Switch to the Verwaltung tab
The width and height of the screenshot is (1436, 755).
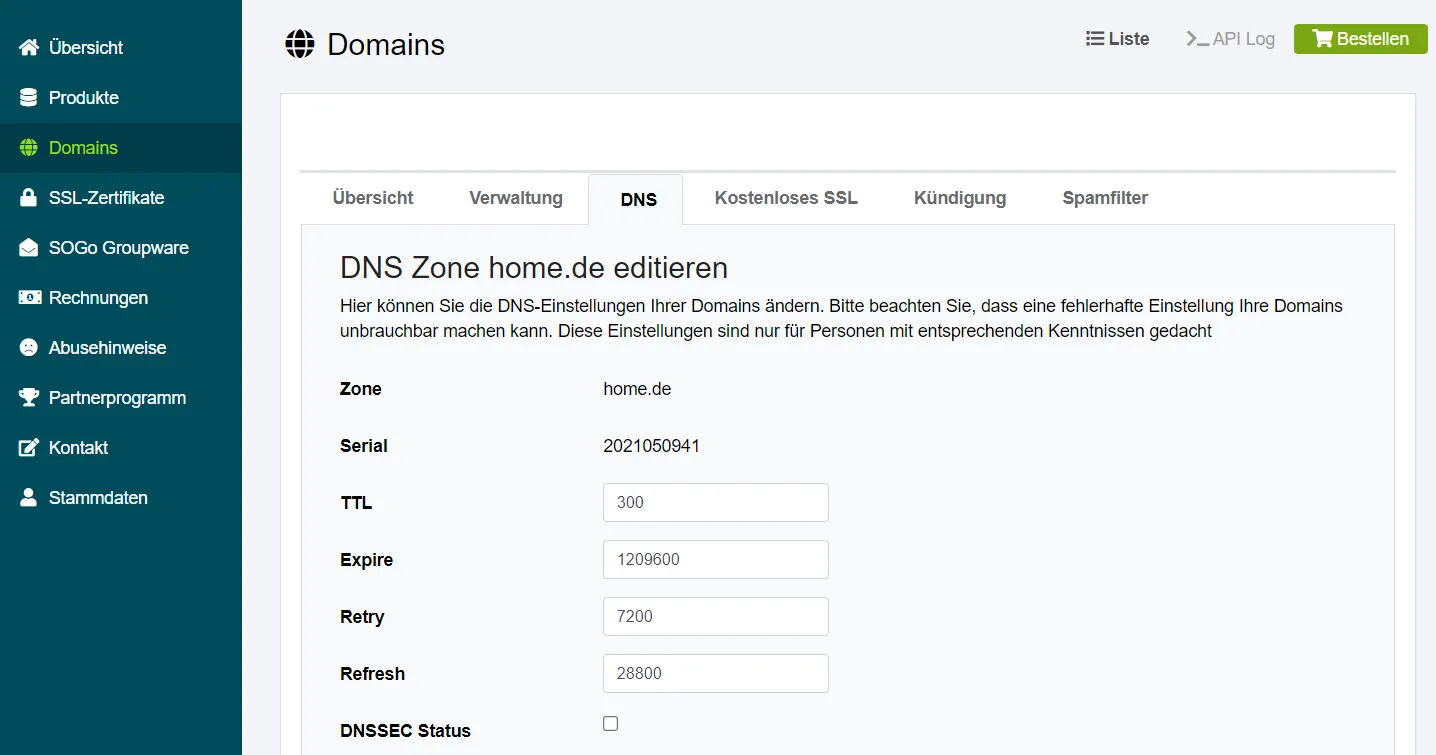(516, 198)
